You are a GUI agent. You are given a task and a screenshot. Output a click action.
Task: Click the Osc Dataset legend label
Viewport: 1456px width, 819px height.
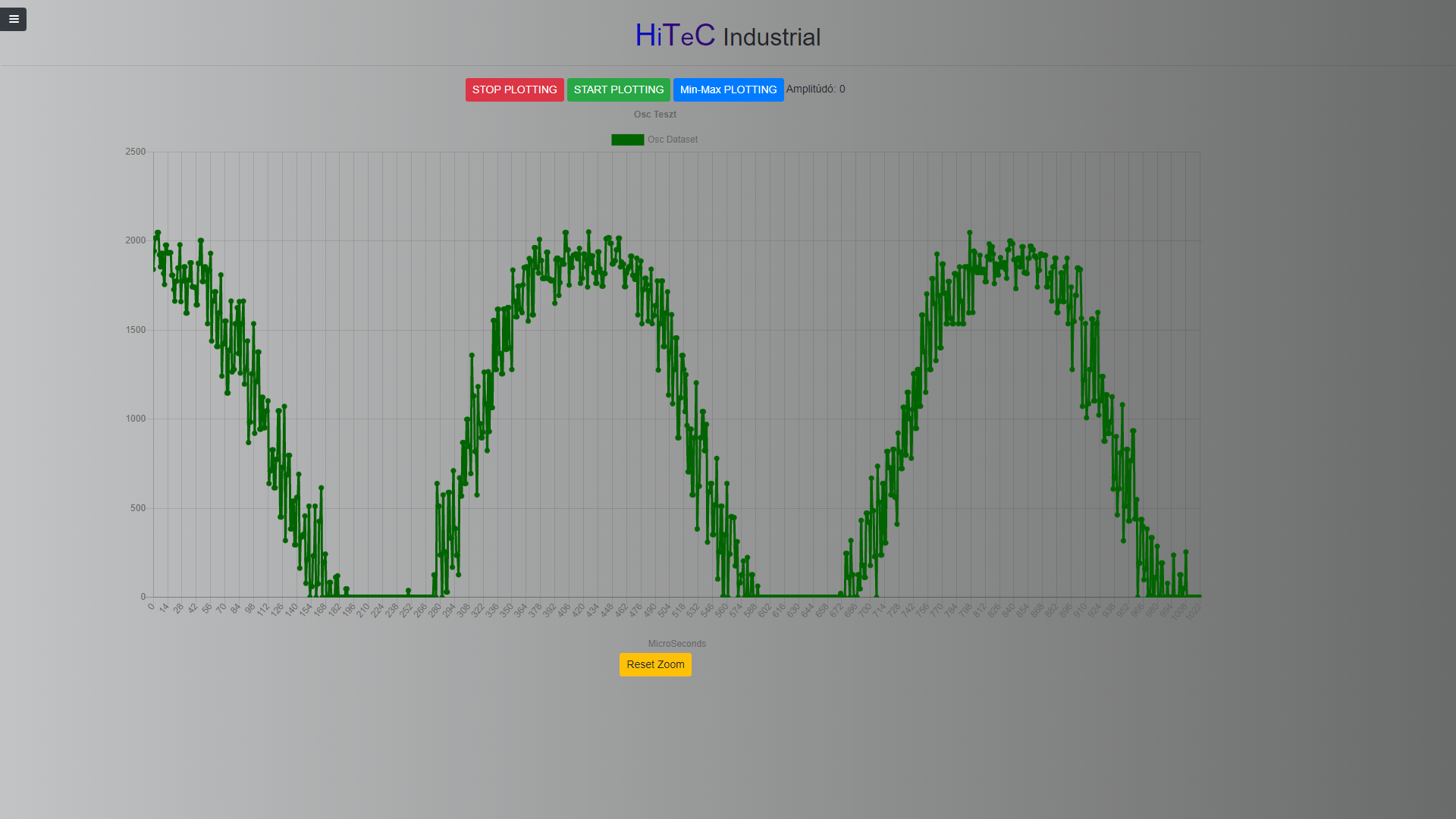pos(672,140)
